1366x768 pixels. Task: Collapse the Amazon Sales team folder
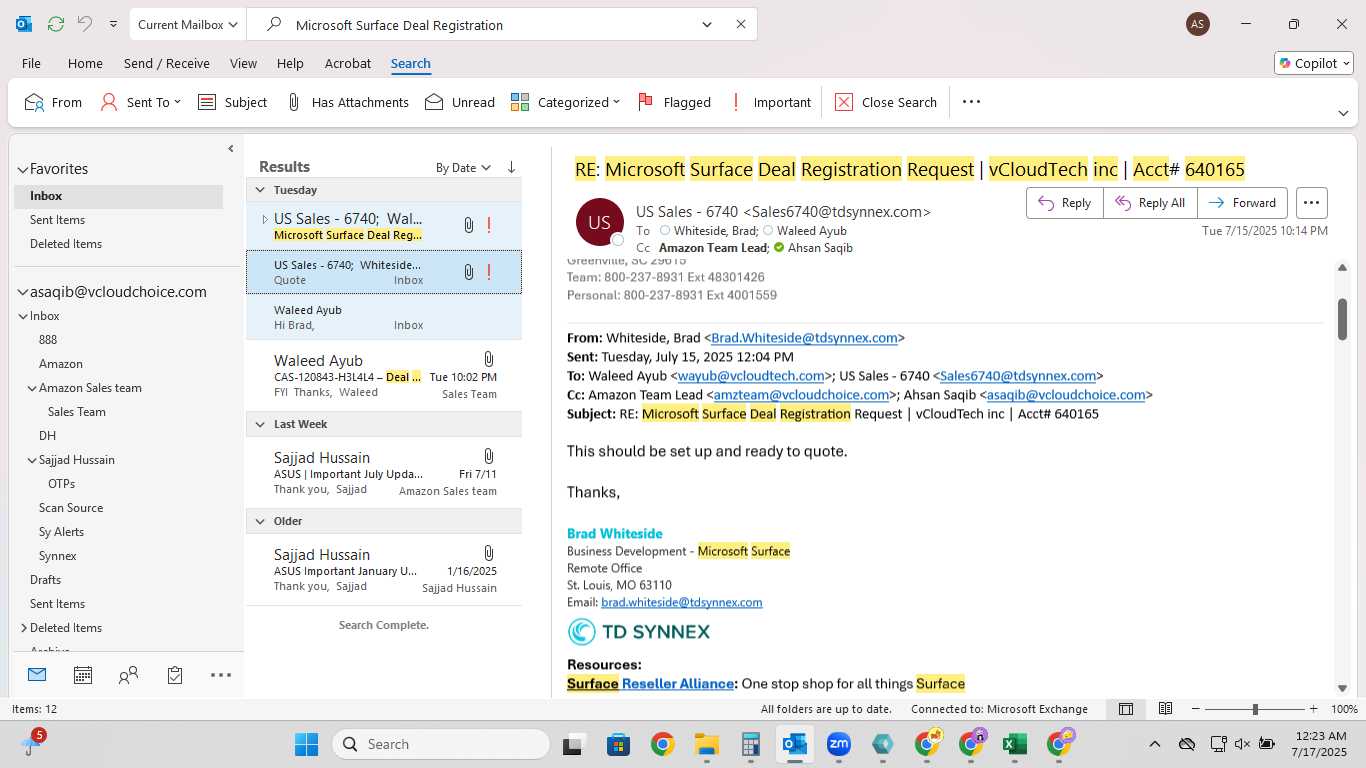coord(32,388)
